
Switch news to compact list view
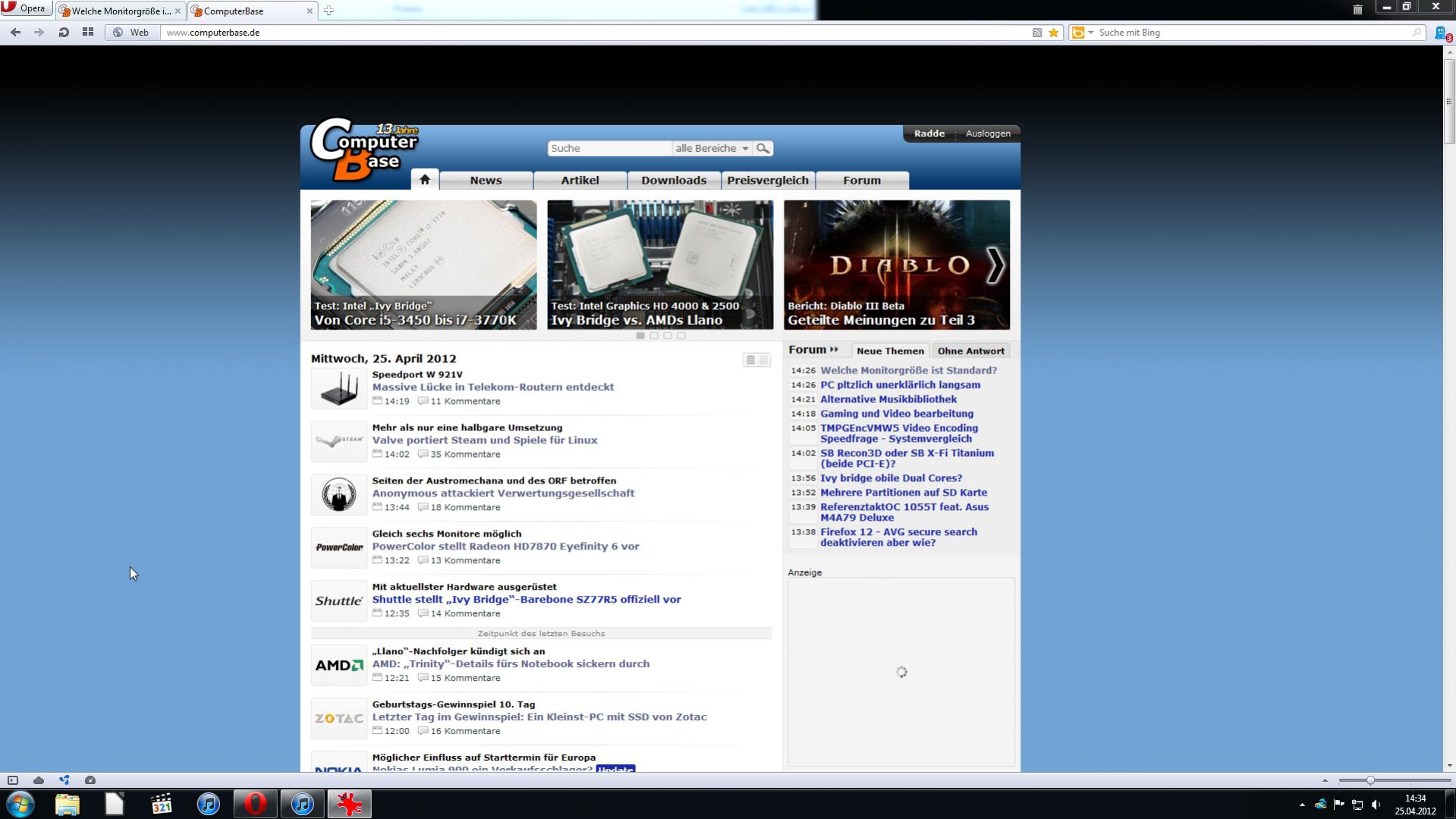click(750, 360)
